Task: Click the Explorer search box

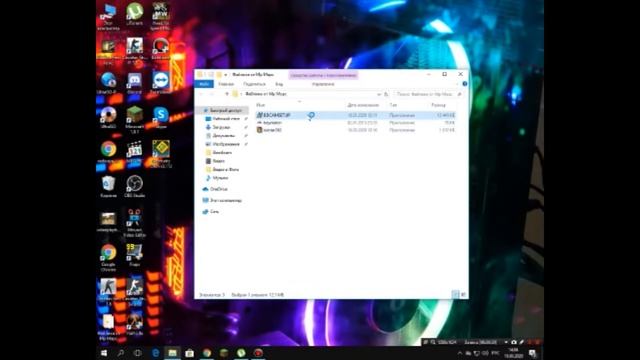Action: pos(428,94)
